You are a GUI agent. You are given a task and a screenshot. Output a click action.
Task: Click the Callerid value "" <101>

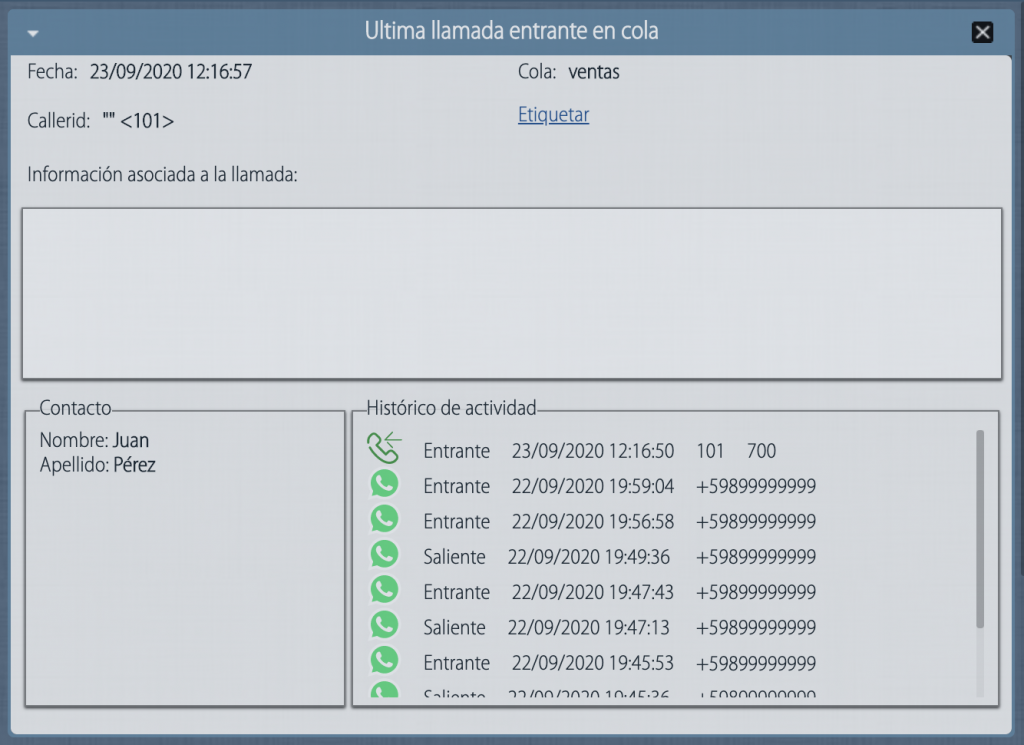(138, 121)
